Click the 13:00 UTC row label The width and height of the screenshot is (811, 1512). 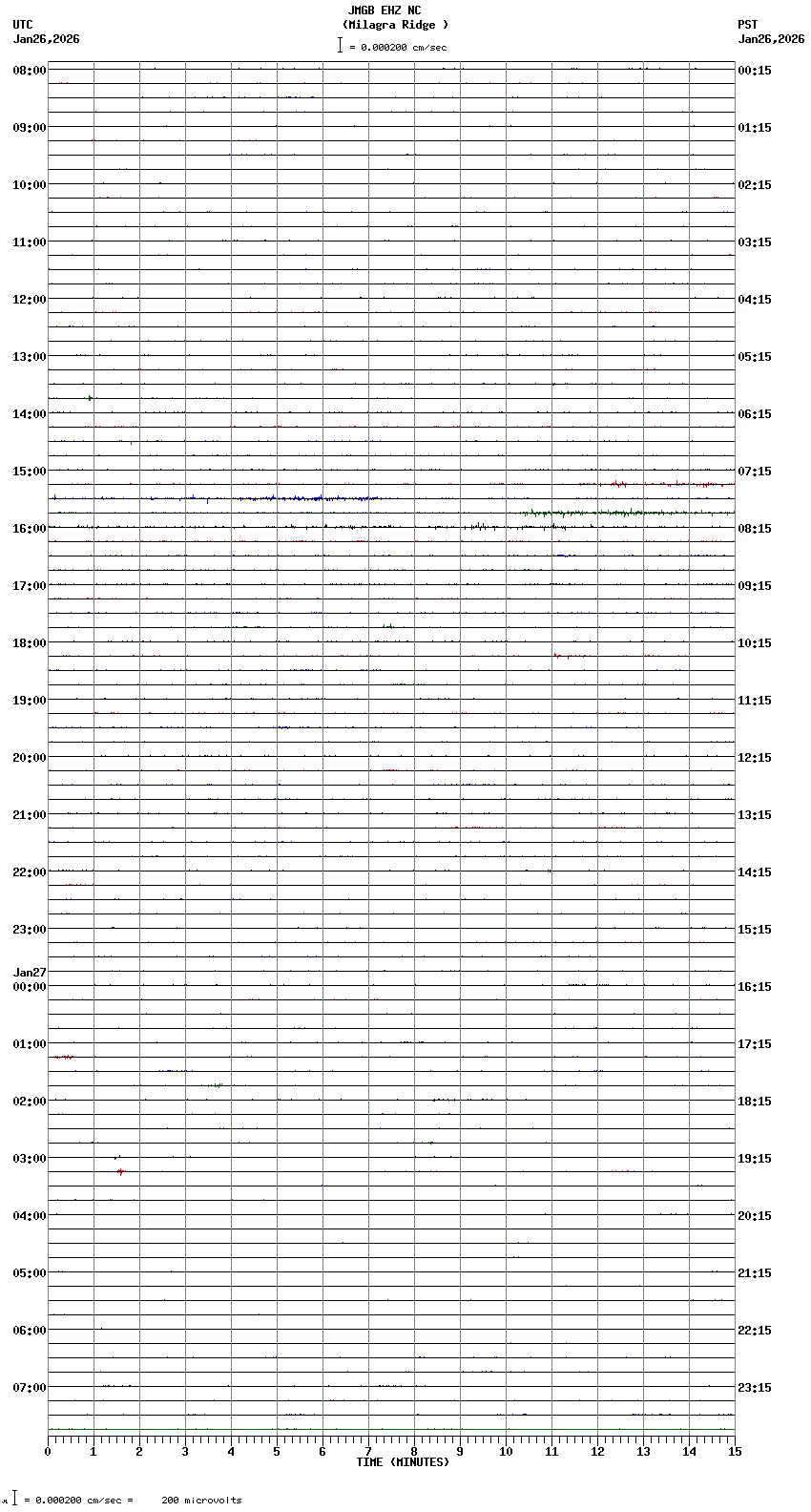pyautogui.click(x=30, y=357)
